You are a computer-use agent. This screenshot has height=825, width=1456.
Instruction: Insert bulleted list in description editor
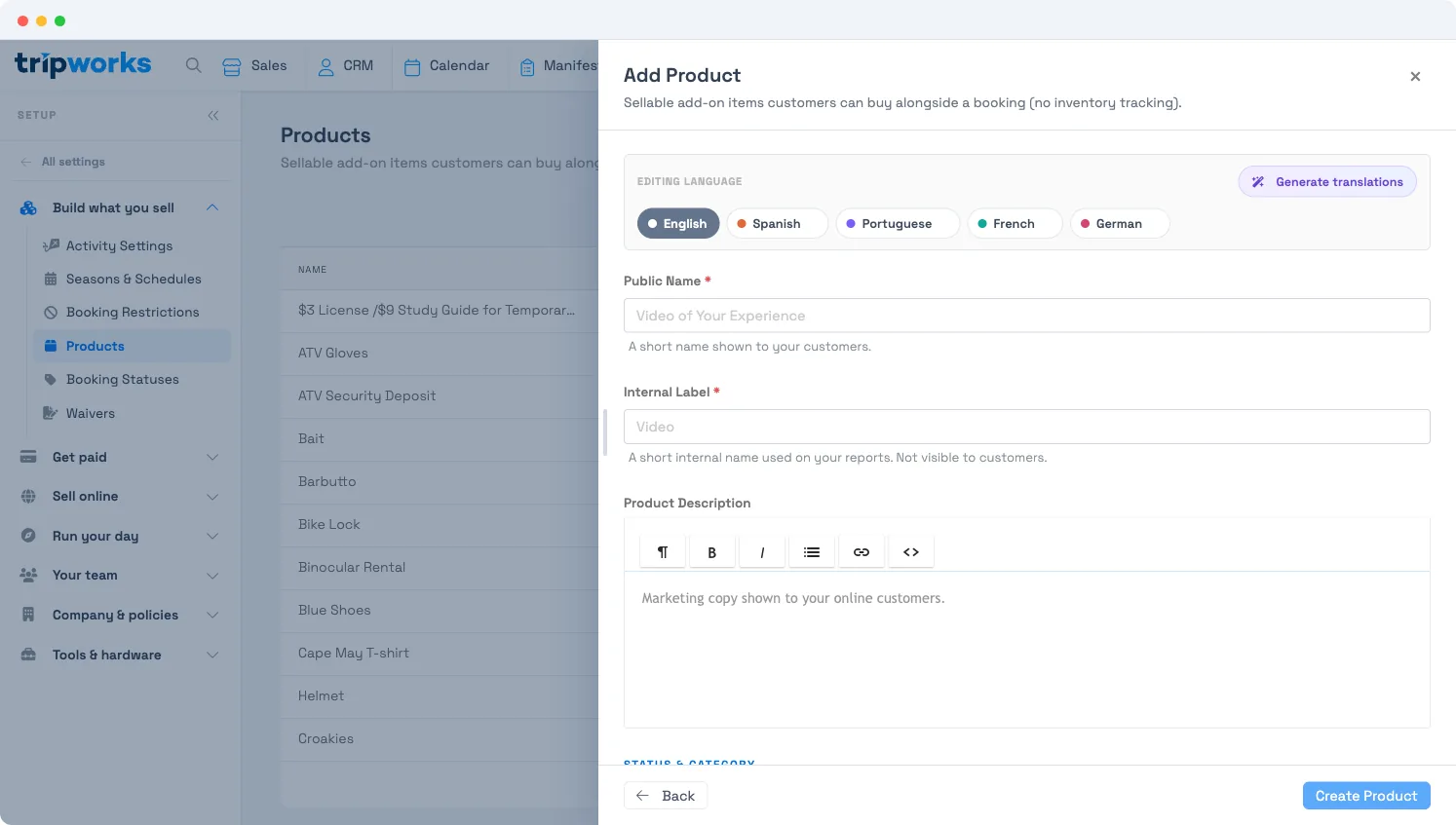(812, 551)
